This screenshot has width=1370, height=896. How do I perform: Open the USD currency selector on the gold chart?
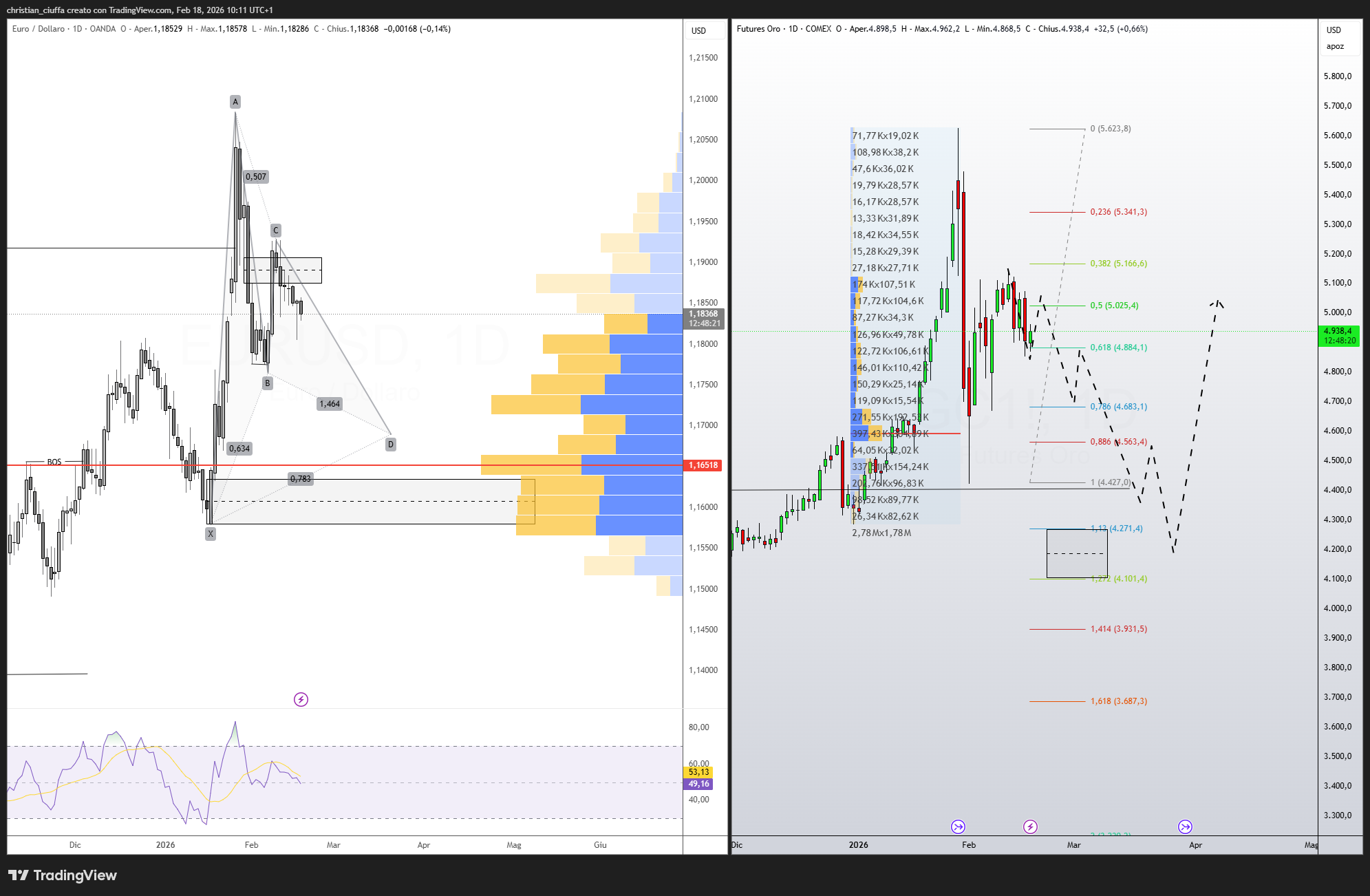coord(1334,30)
